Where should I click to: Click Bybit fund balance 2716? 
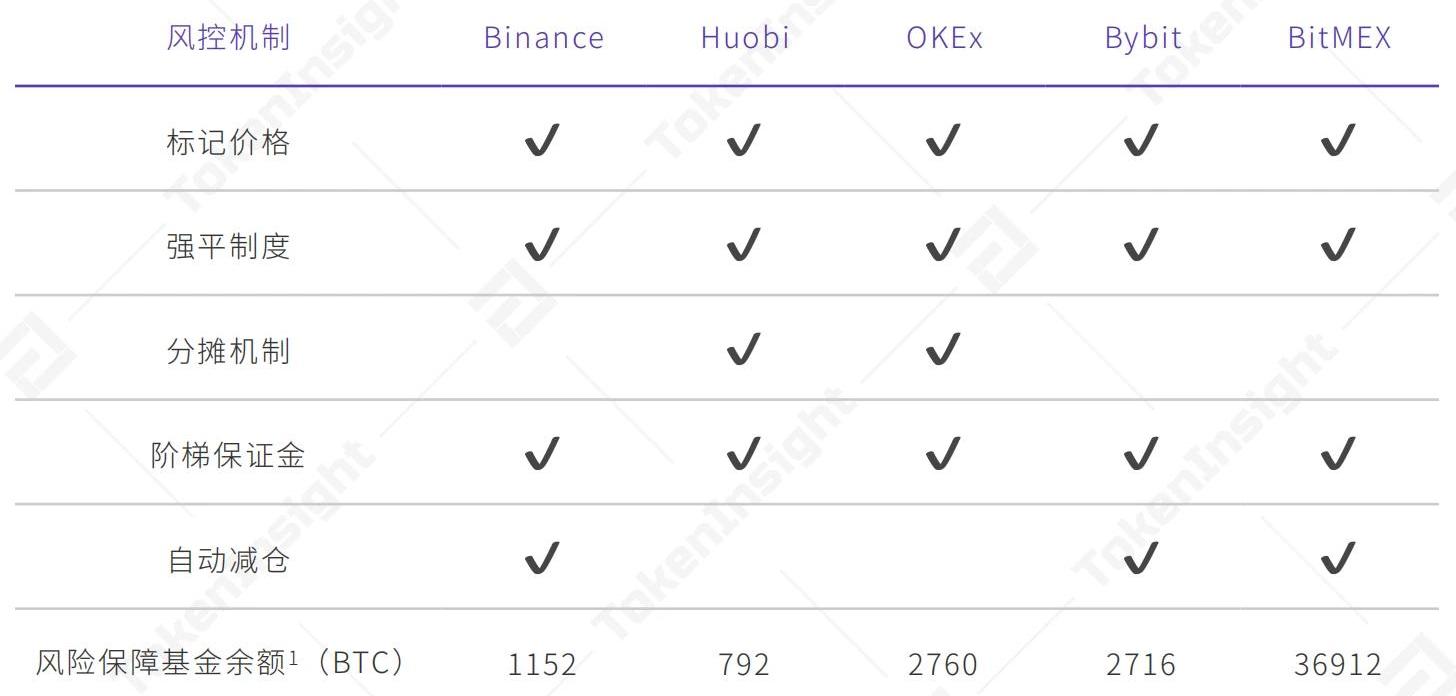point(1141,664)
